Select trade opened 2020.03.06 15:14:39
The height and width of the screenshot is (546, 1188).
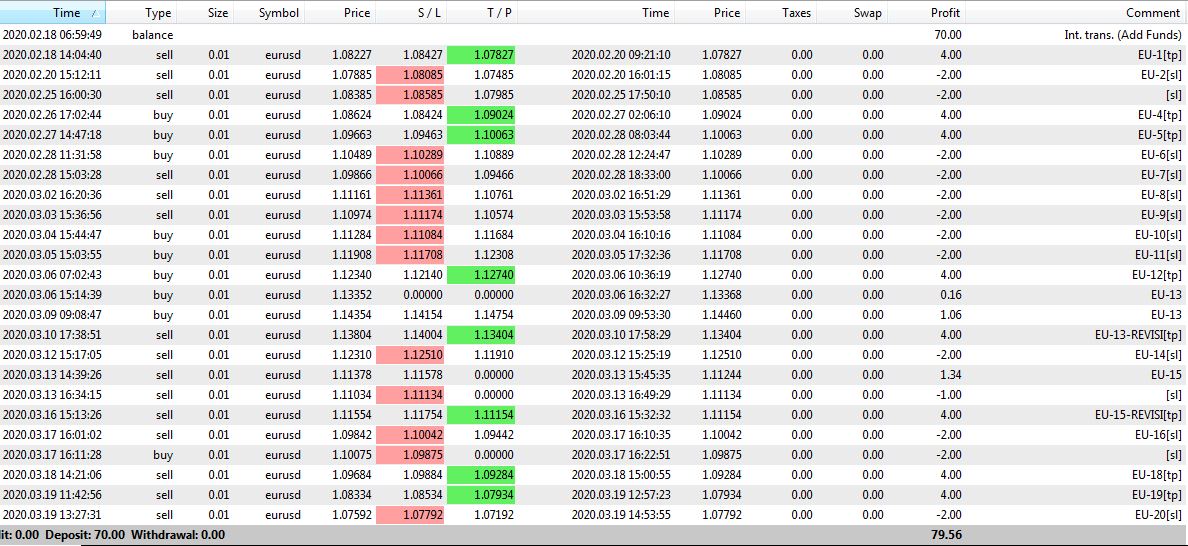click(51, 295)
